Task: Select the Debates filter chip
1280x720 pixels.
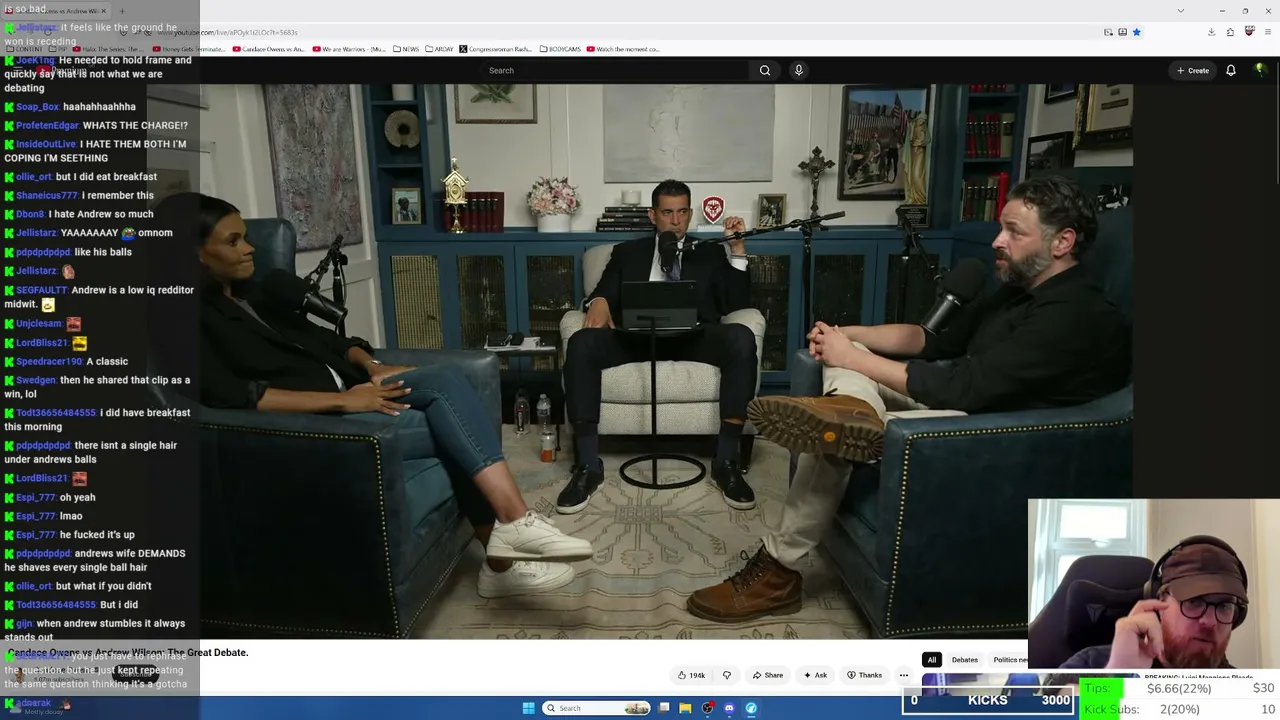Action: coord(965,660)
